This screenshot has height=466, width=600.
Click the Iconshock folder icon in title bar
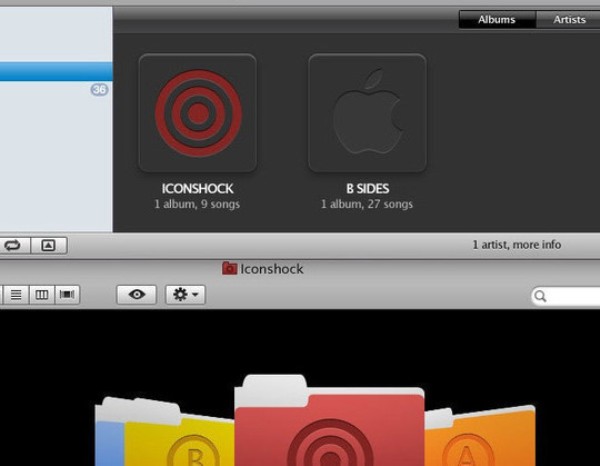point(229,269)
